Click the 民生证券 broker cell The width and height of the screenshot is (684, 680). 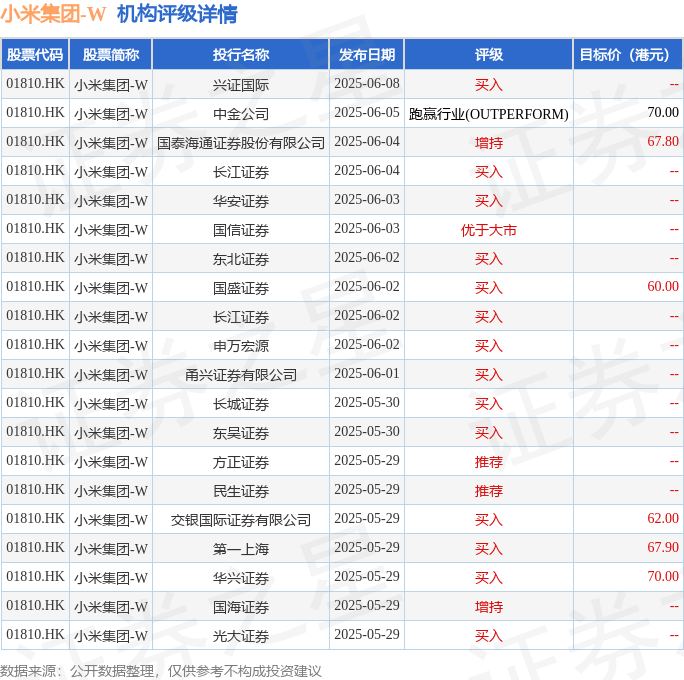click(x=241, y=491)
